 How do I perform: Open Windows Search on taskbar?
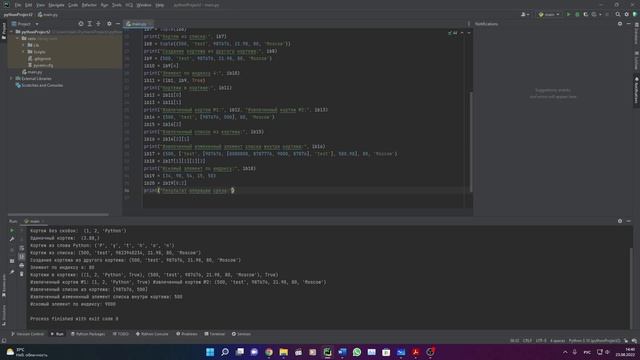click(x=224, y=352)
